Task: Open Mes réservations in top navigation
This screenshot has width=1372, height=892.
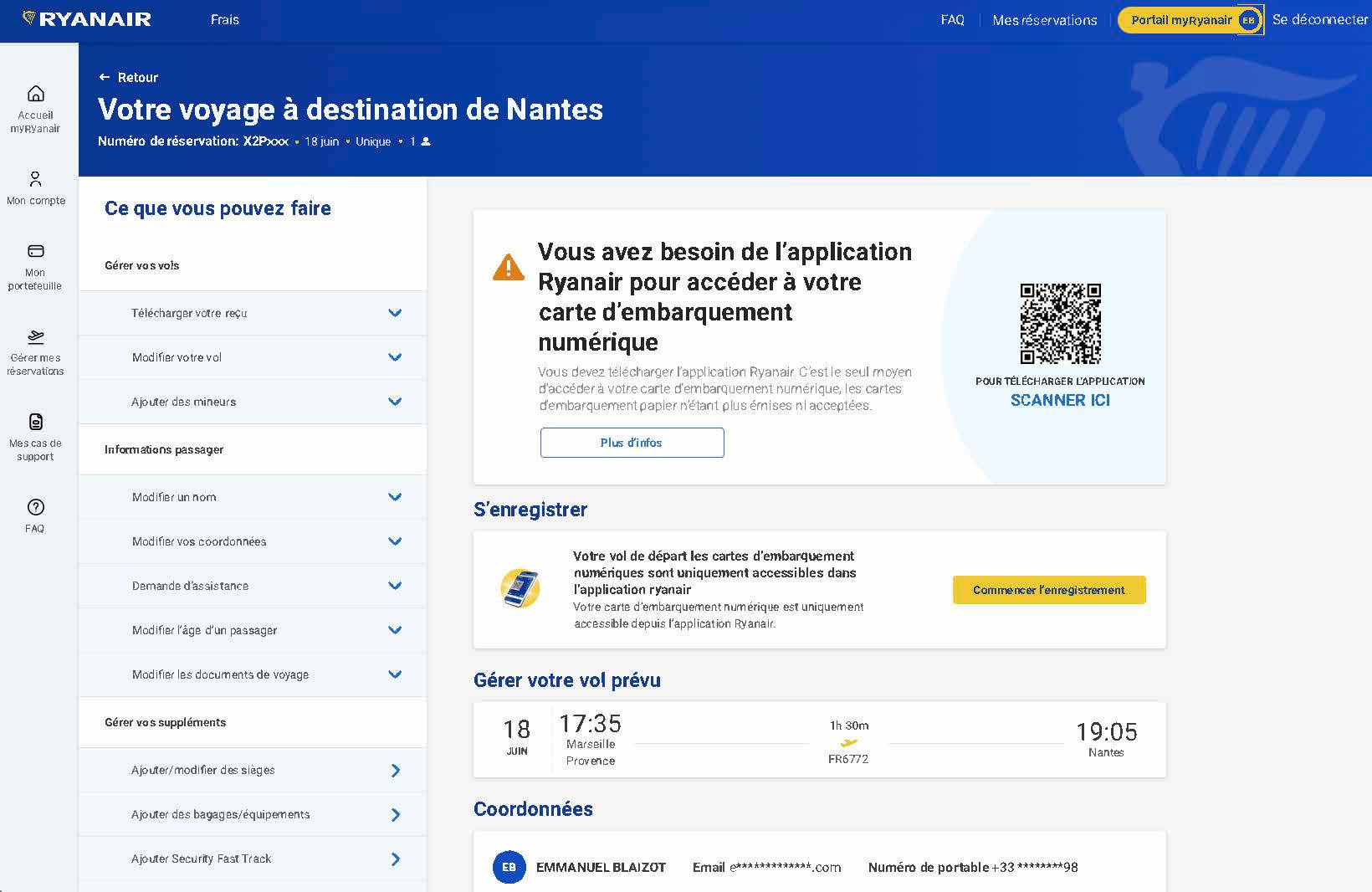Action: pos(1044,20)
